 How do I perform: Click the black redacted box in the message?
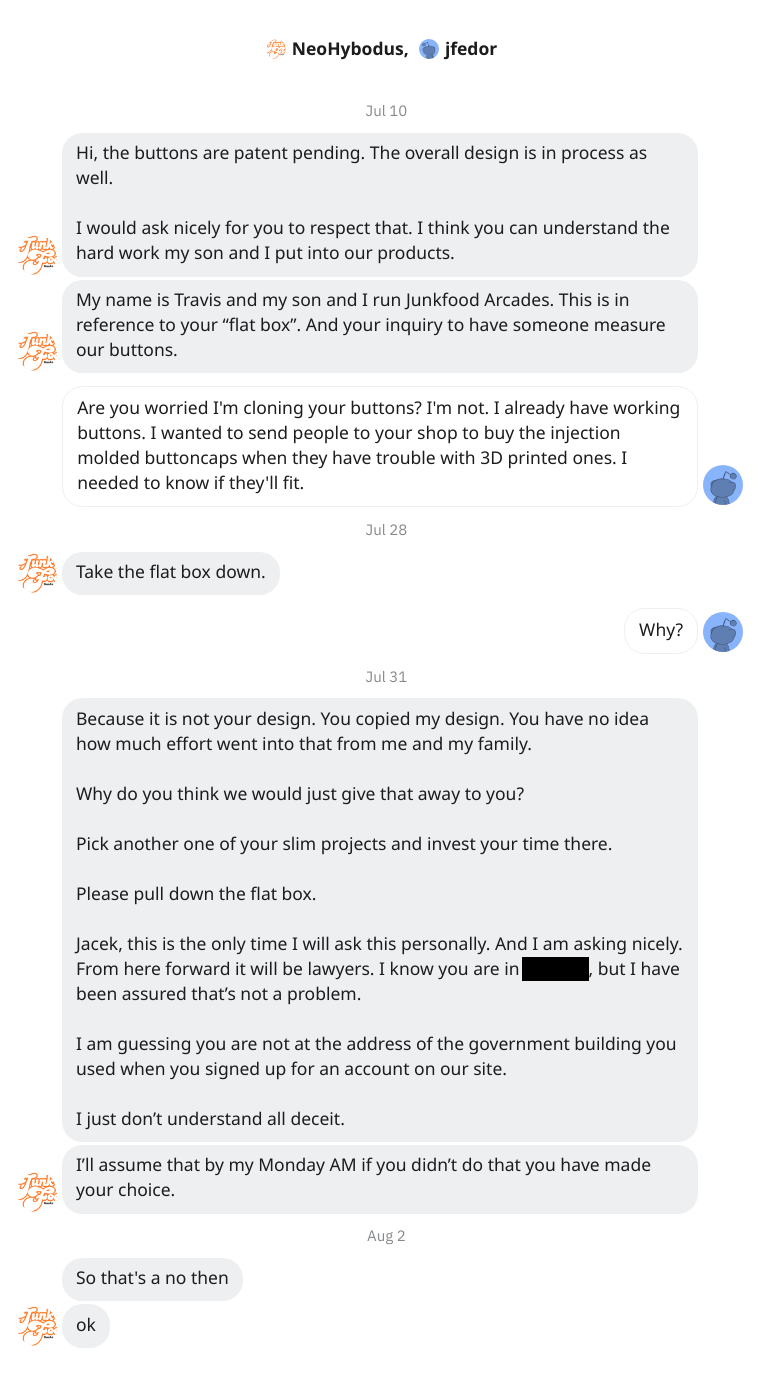[x=555, y=969]
